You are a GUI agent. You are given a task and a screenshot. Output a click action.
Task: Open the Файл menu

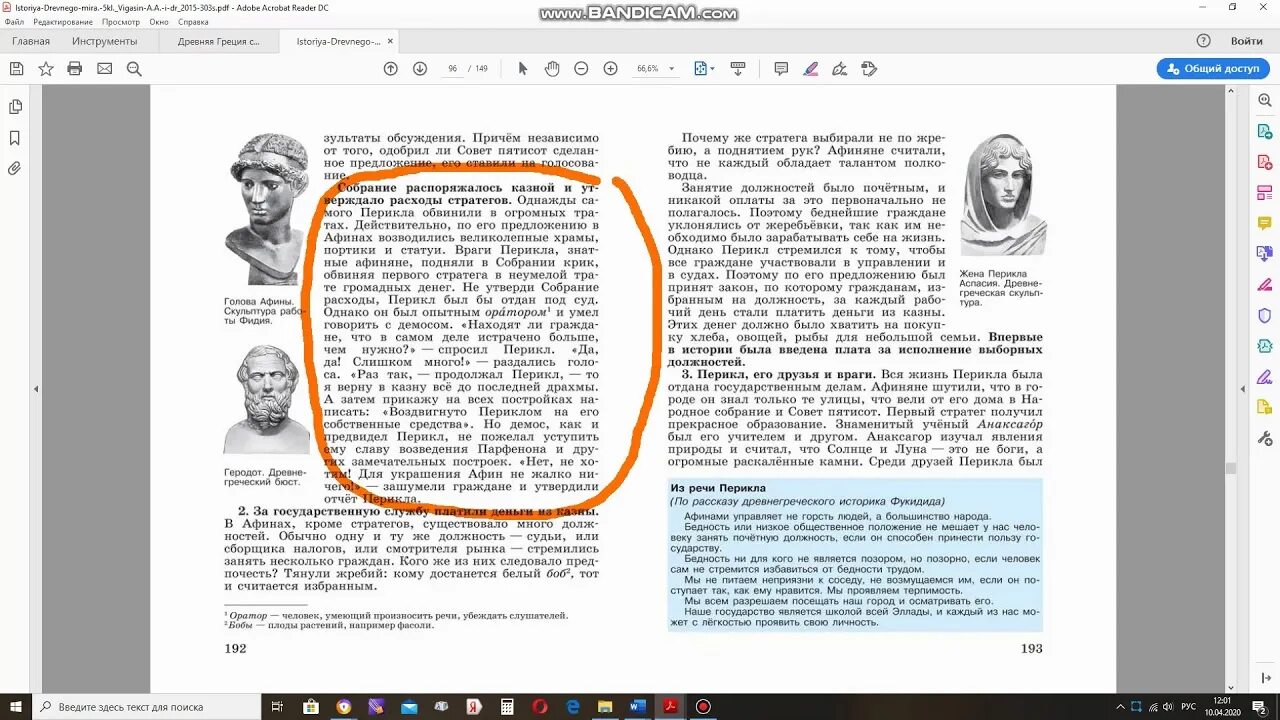pos(14,22)
